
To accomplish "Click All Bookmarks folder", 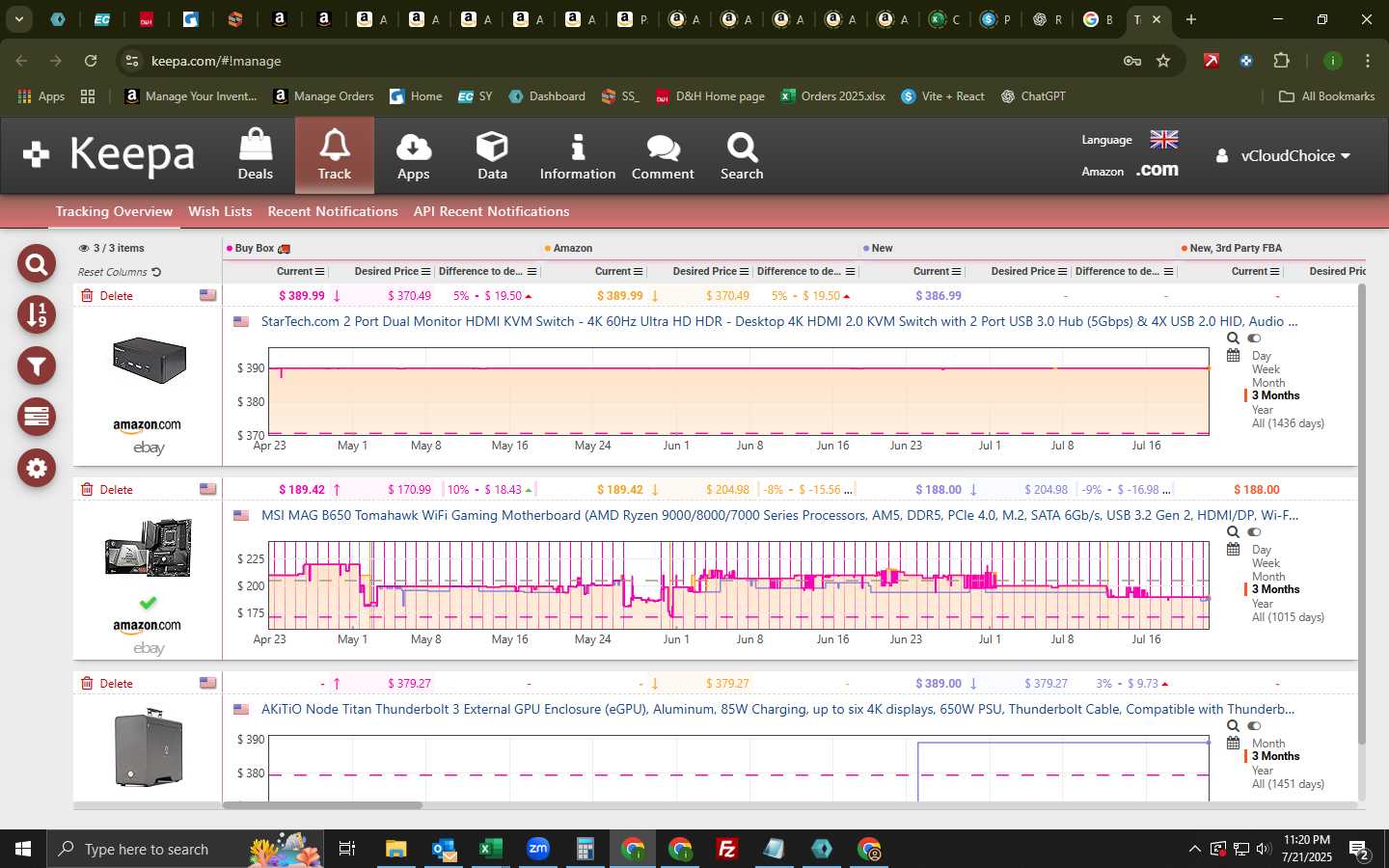I will tap(1326, 96).
